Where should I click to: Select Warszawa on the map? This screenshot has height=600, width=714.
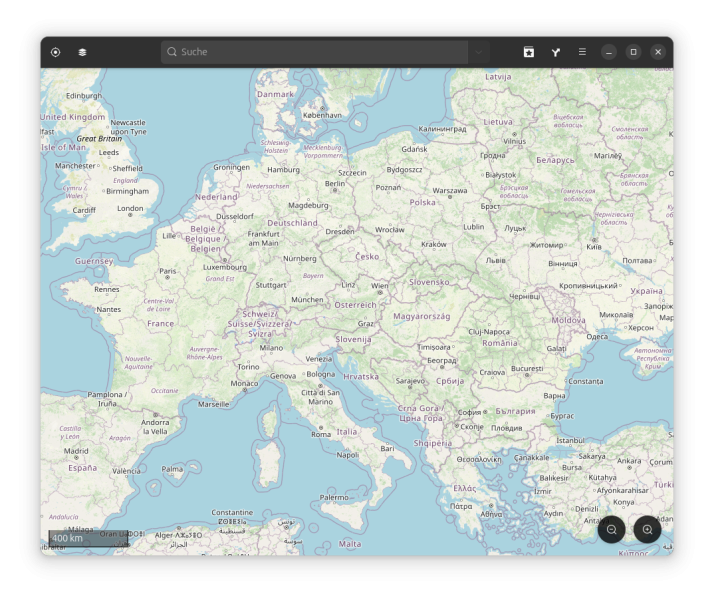(x=450, y=190)
